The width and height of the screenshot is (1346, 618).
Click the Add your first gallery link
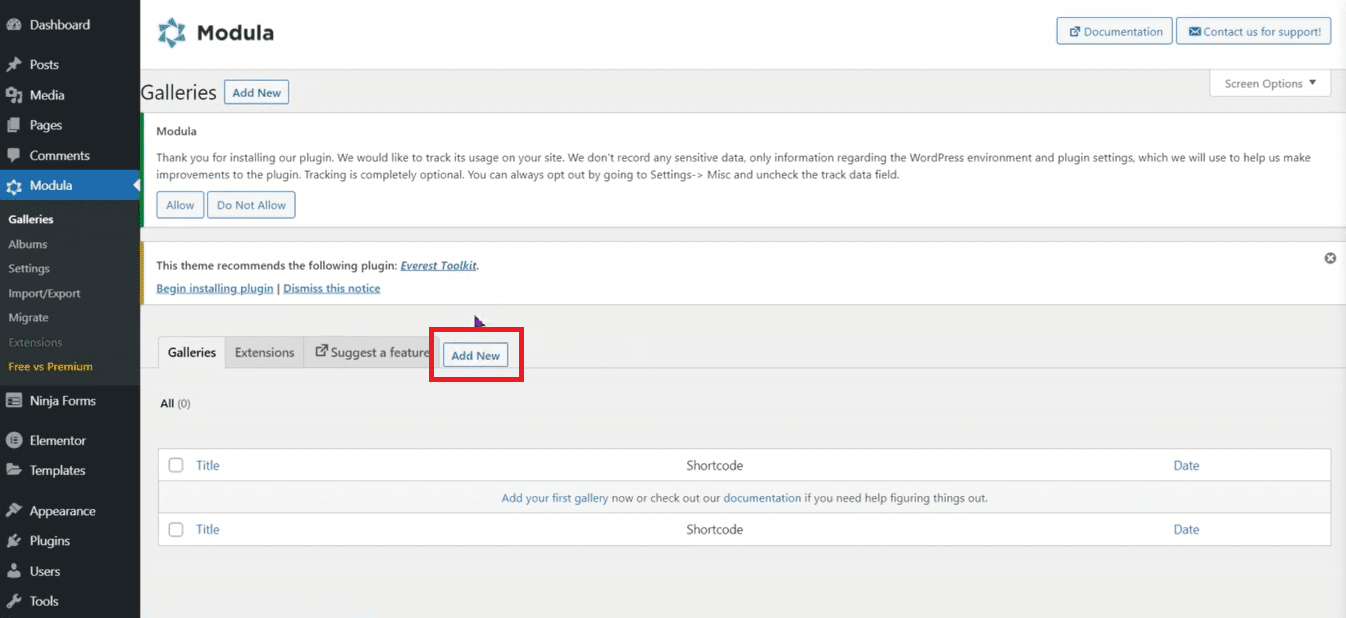click(x=554, y=498)
